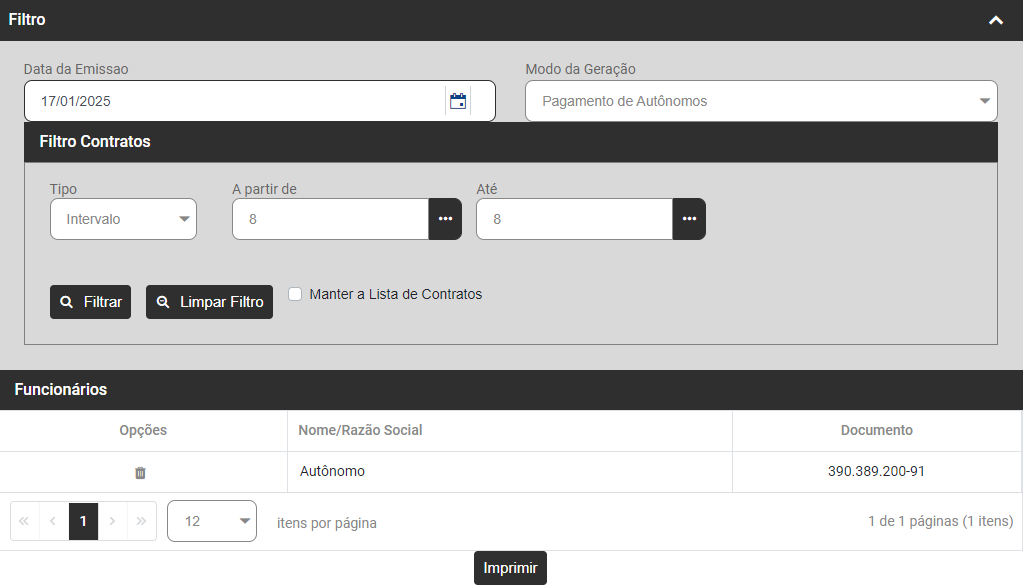1029x587 pixels.
Task: Open 'Modo da Geração' dropdown
Action: [x=761, y=101]
